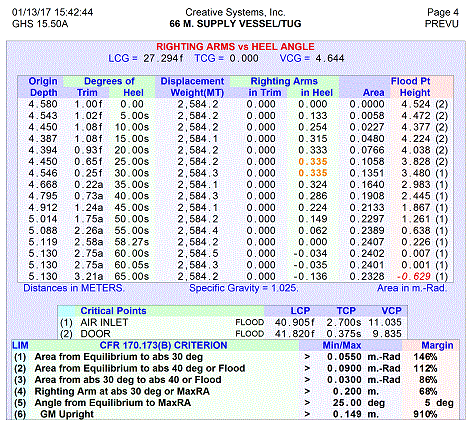Image resolution: width=474 pixels, height=427 pixels.
Task: Click the red -0.629 flood height value
Action: 413,276
